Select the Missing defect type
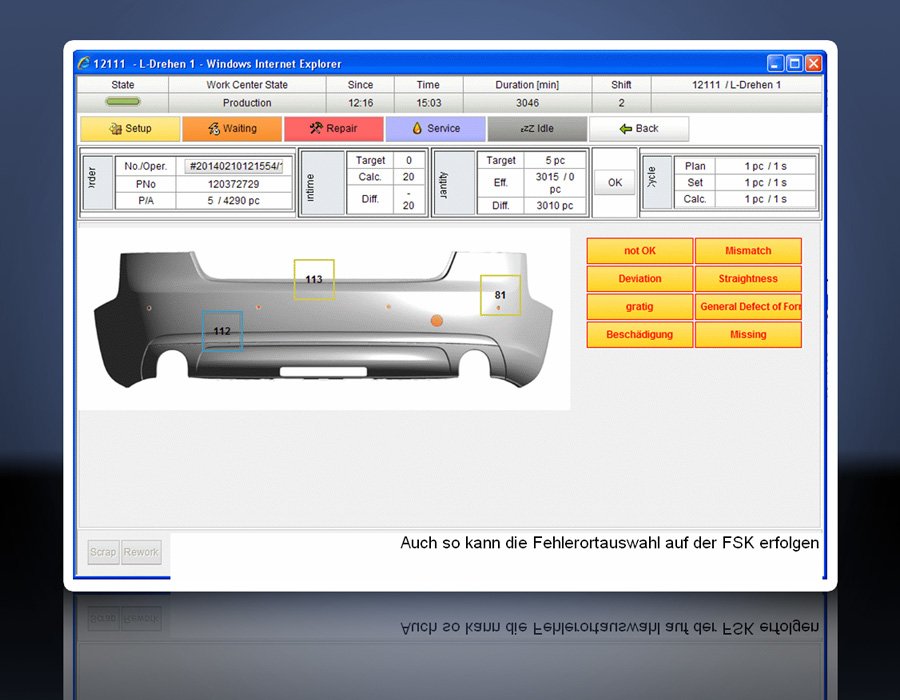The width and height of the screenshot is (900, 700). (748, 335)
